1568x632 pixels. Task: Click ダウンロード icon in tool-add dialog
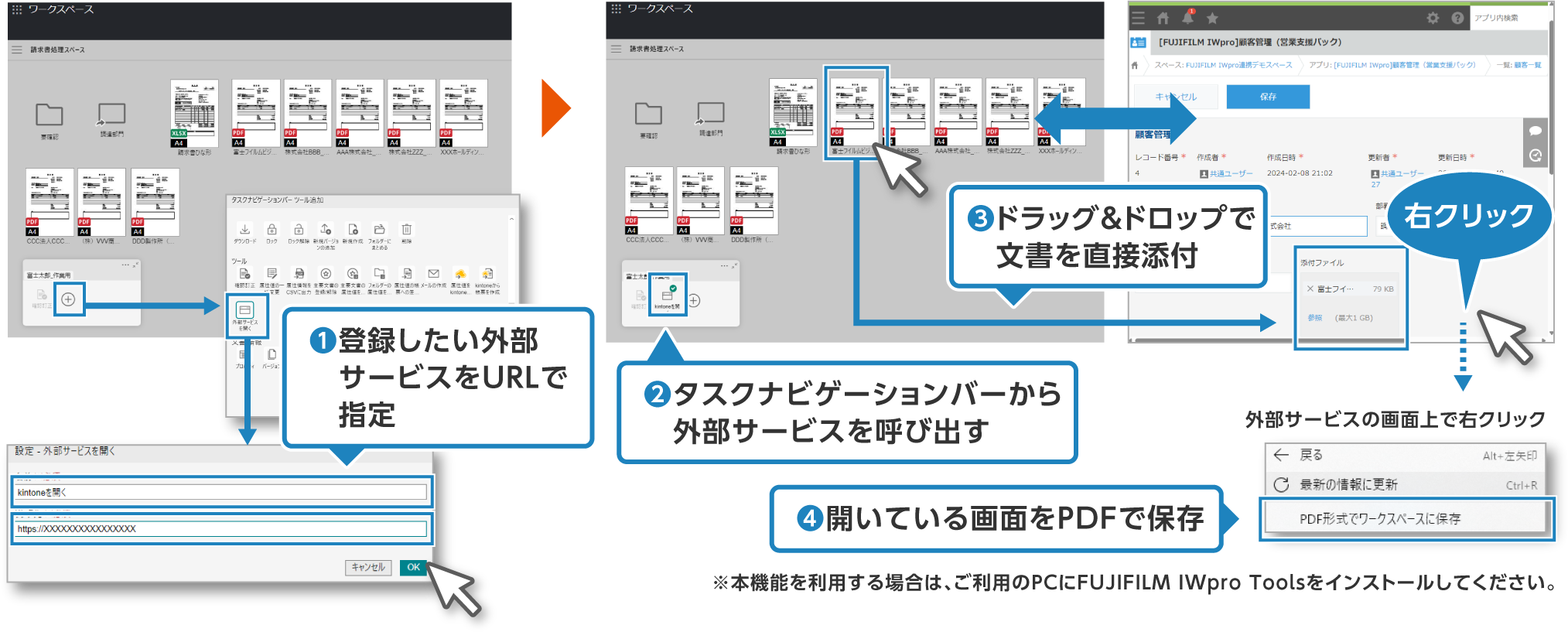(244, 230)
